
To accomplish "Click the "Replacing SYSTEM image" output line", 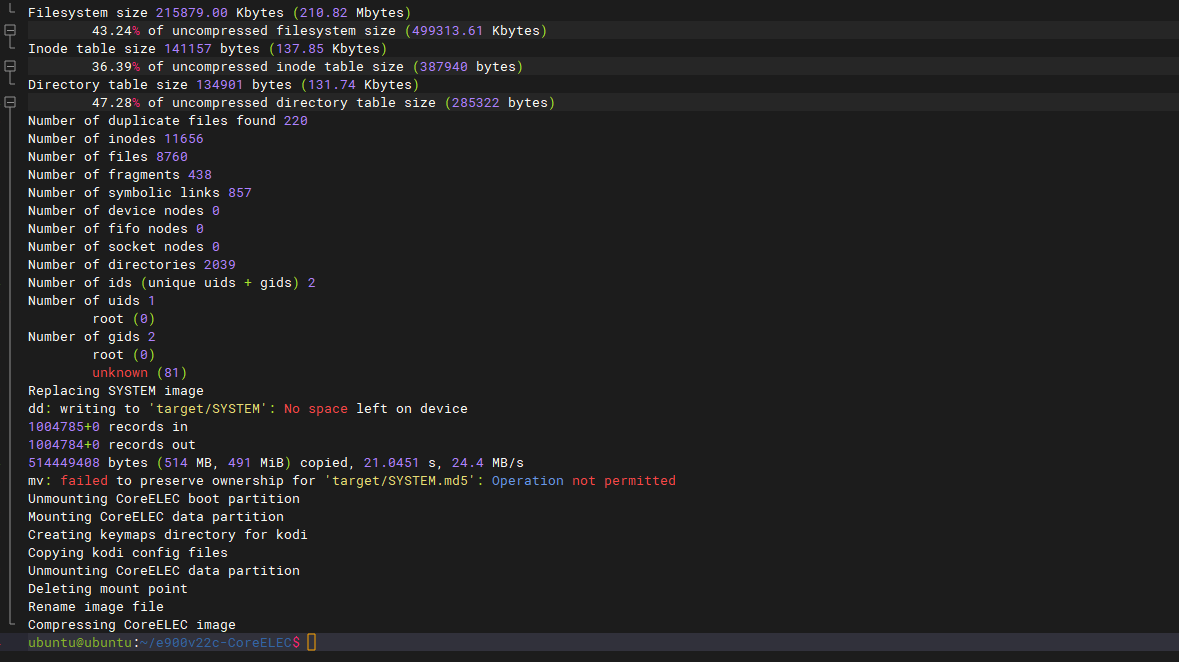I will click(x=115, y=391).
